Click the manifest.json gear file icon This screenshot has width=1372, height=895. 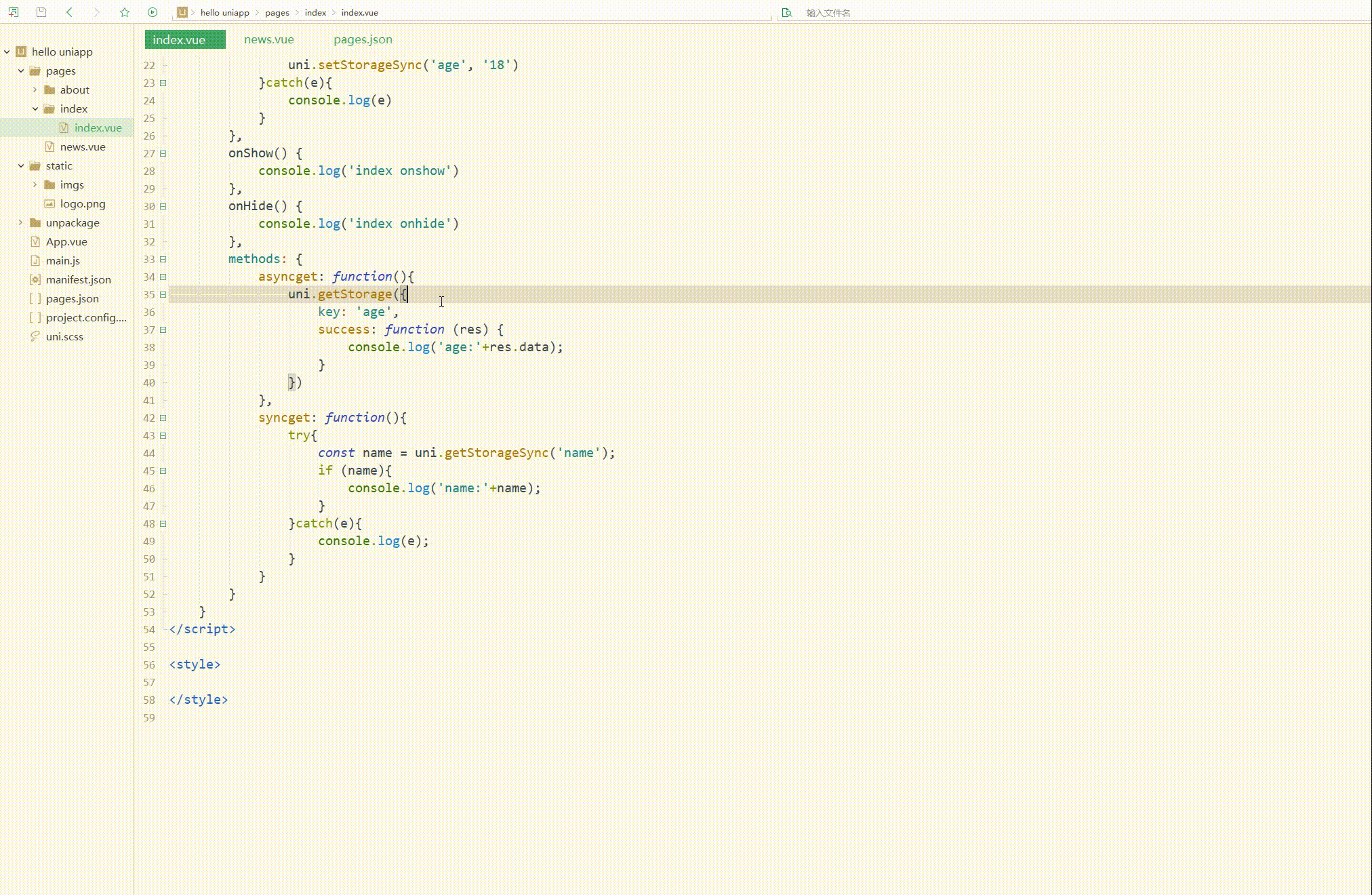click(35, 279)
